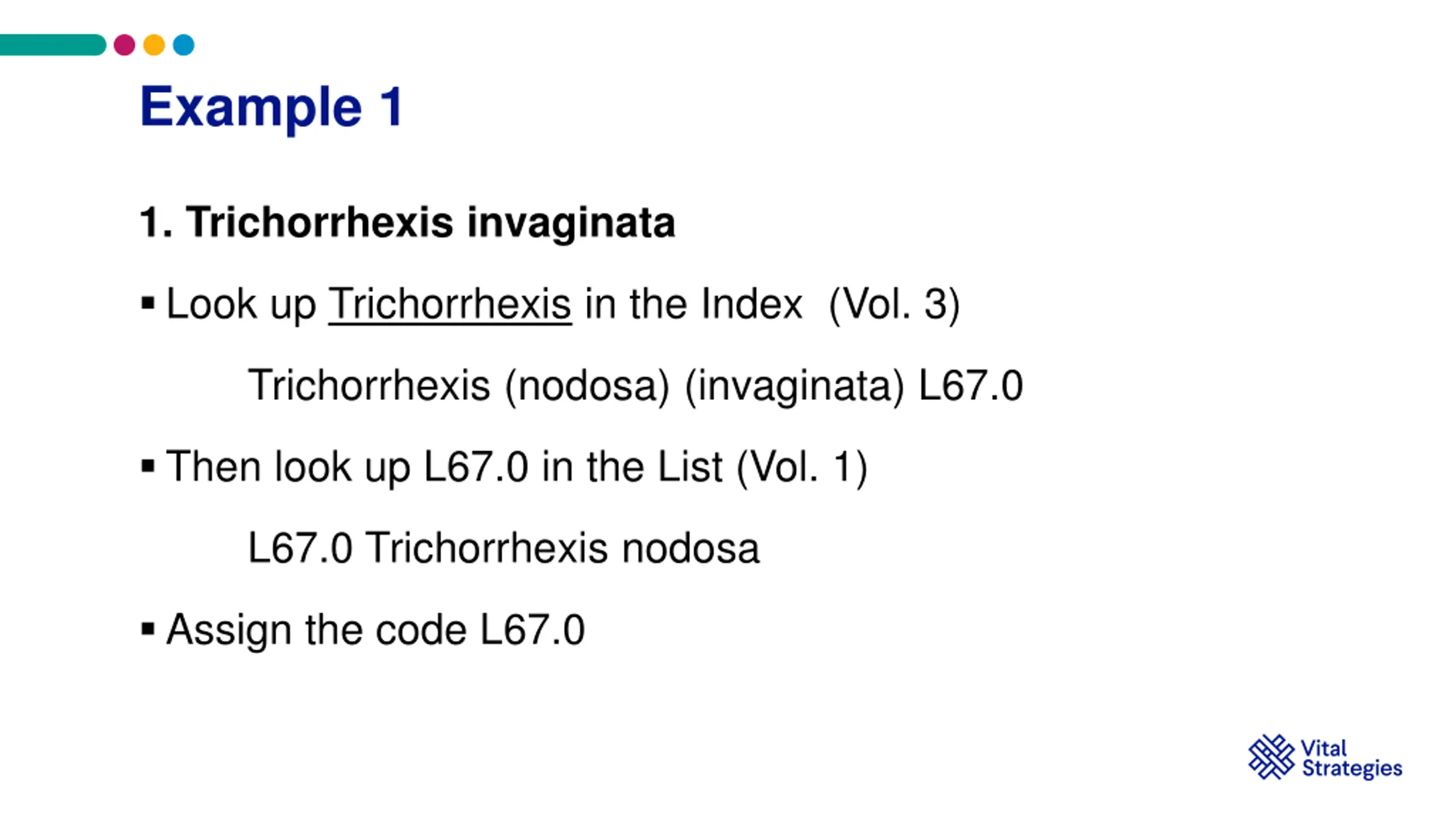The height and width of the screenshot is (819, 1456).
Task: Click the Assign the code L67.0 line
Action: pyautogui.click(x=375, y=630)
